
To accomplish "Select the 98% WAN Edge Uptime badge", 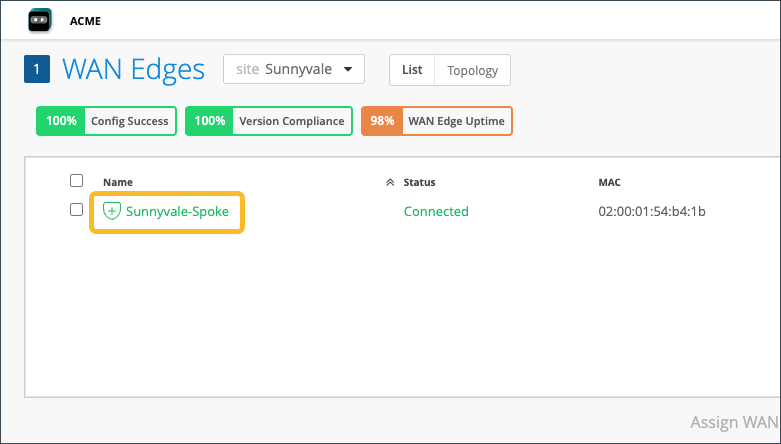I will (x=436, y=121).
